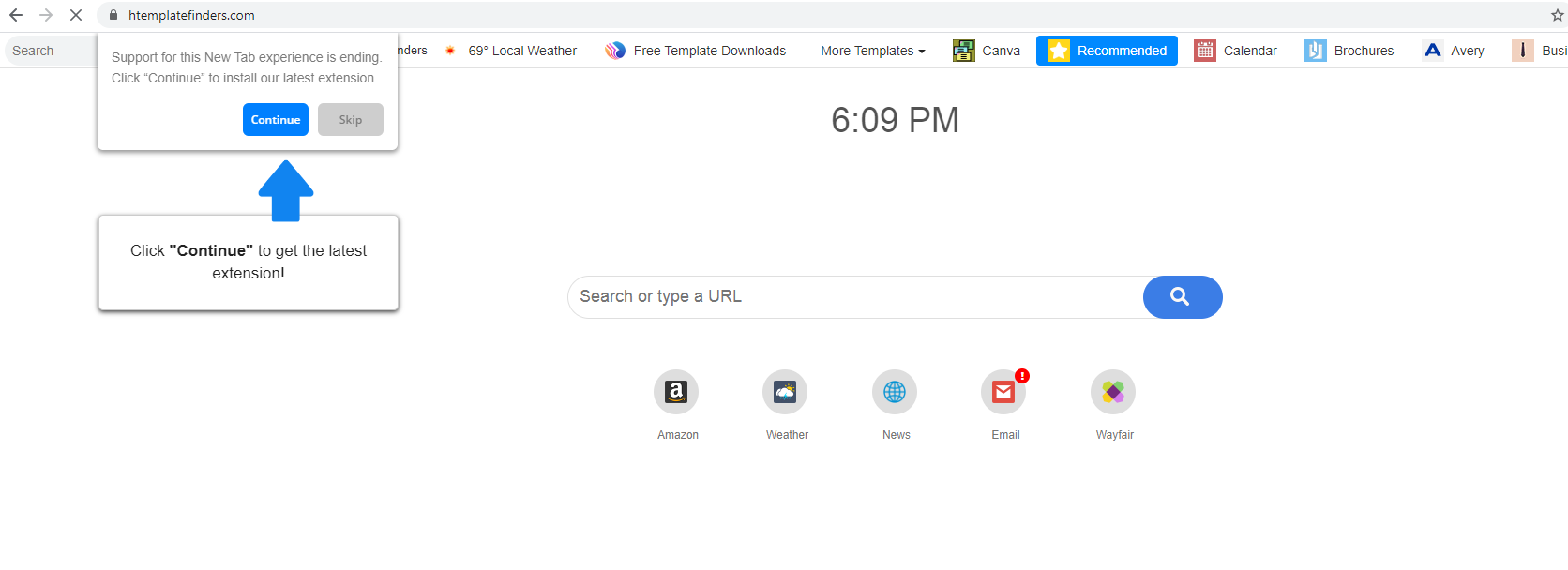Click the Recommended star icon
Viewport: 1568px width, 570px height.
point(1059,51)
